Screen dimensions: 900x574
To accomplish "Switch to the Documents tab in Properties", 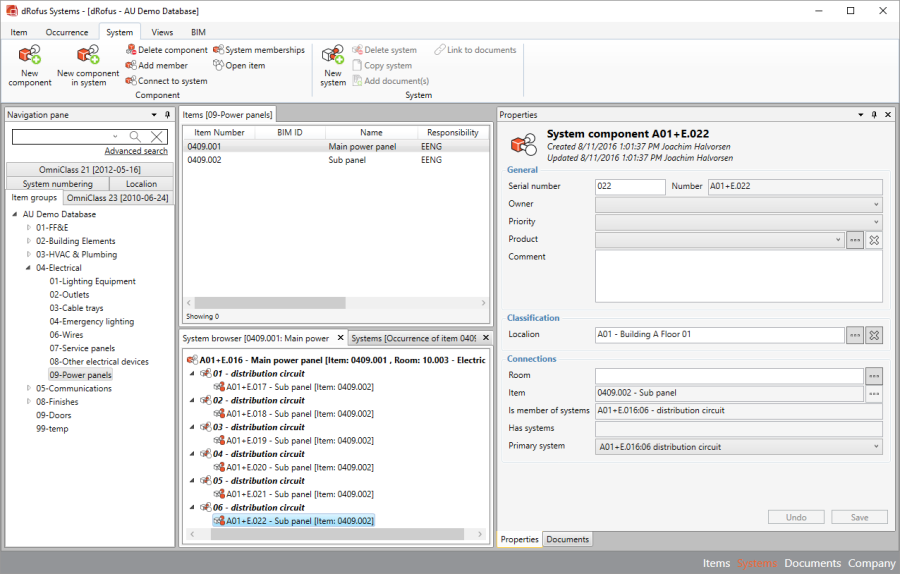I will pos(567,540).
